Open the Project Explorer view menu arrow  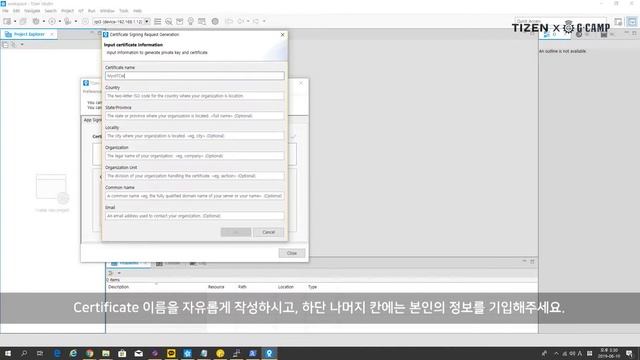[x=22, y=45]
